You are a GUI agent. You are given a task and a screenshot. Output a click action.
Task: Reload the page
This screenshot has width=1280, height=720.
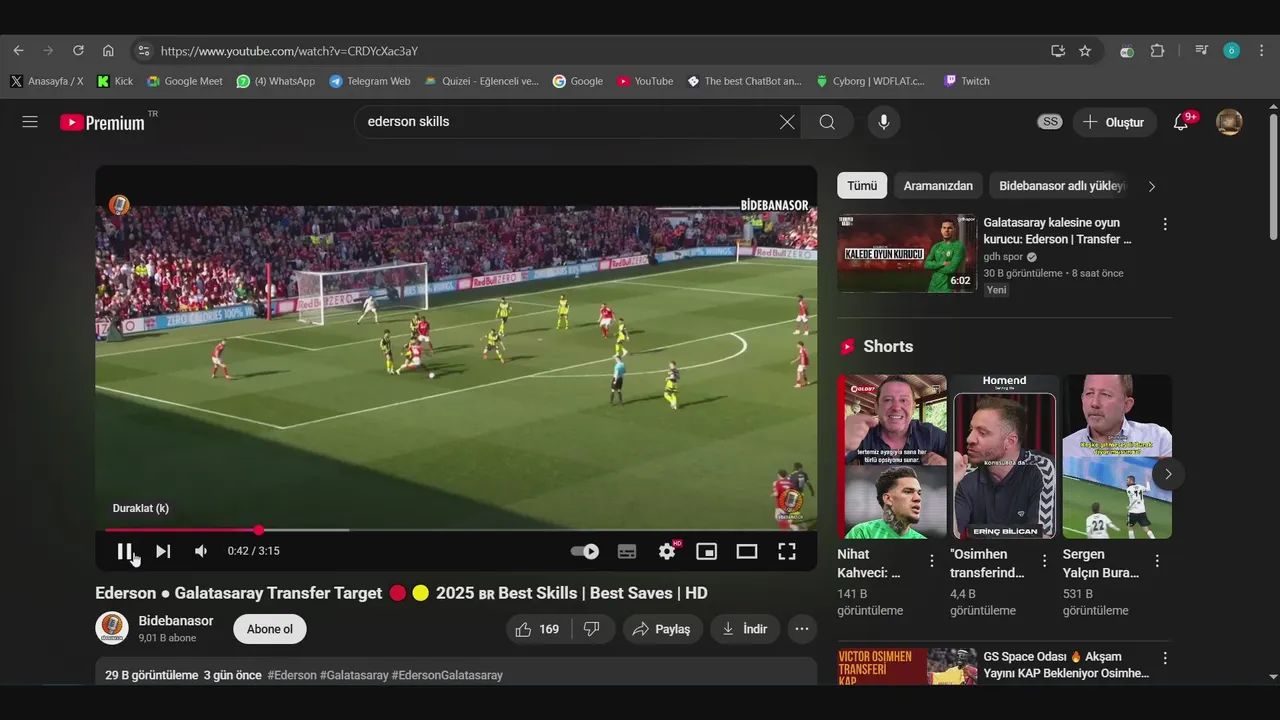[78, 51]
